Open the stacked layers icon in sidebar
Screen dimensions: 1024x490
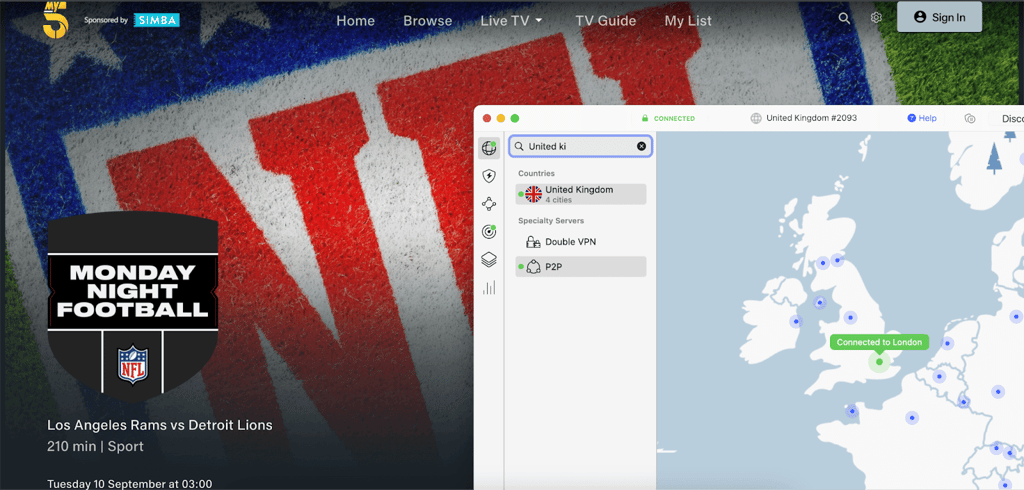point(488,259)
